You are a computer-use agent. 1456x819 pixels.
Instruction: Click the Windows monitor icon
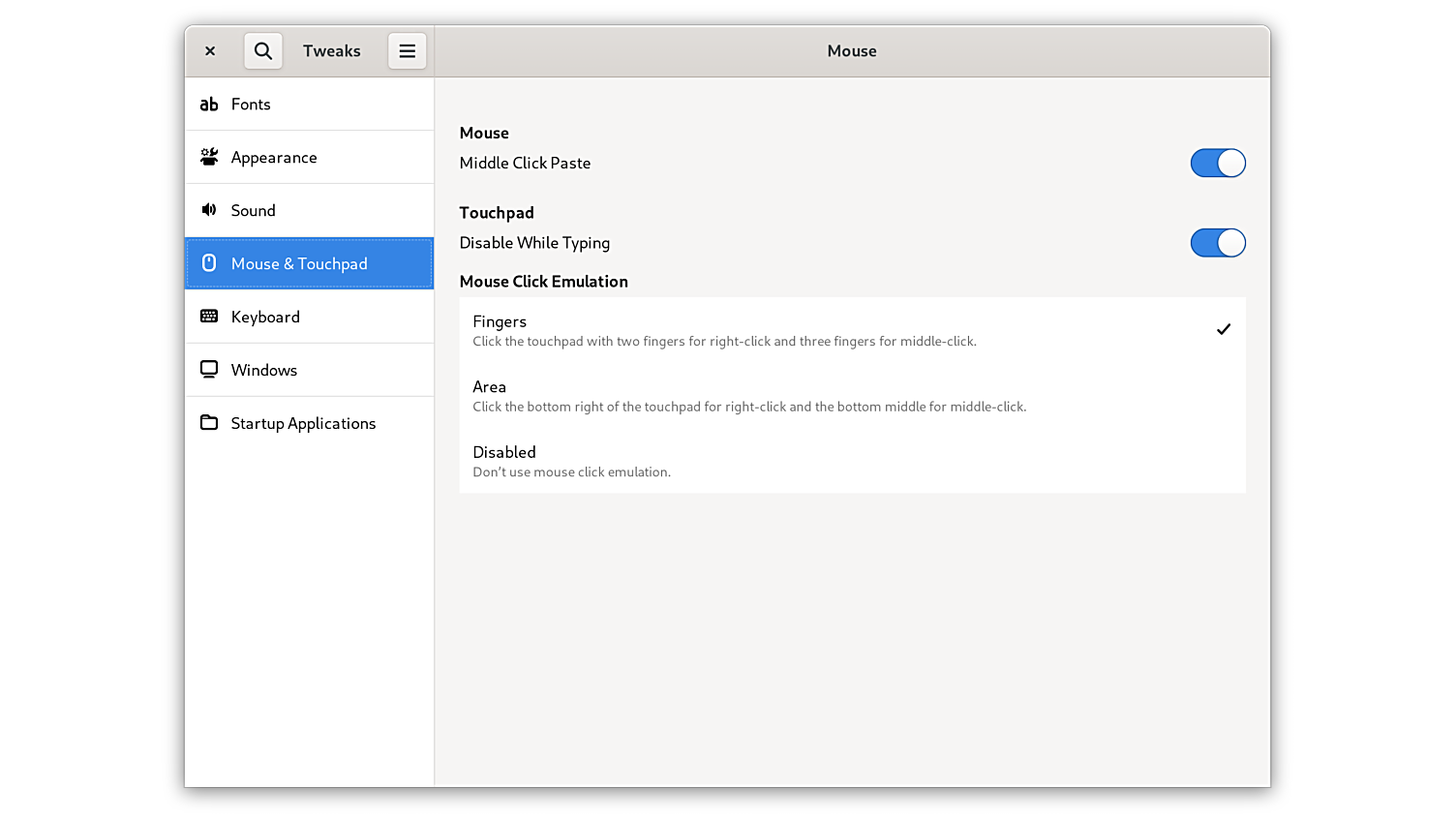209,370
